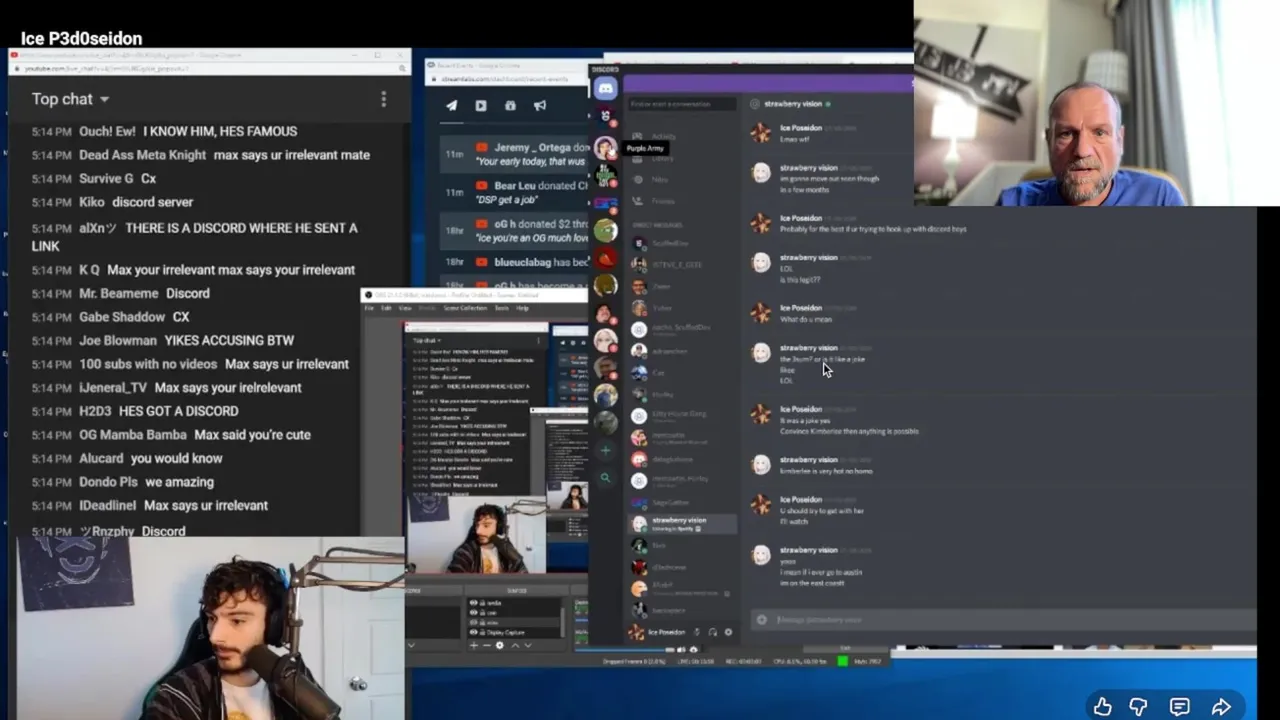
Task: Click chat message from Alucard
Action: [x=176, y=458]
